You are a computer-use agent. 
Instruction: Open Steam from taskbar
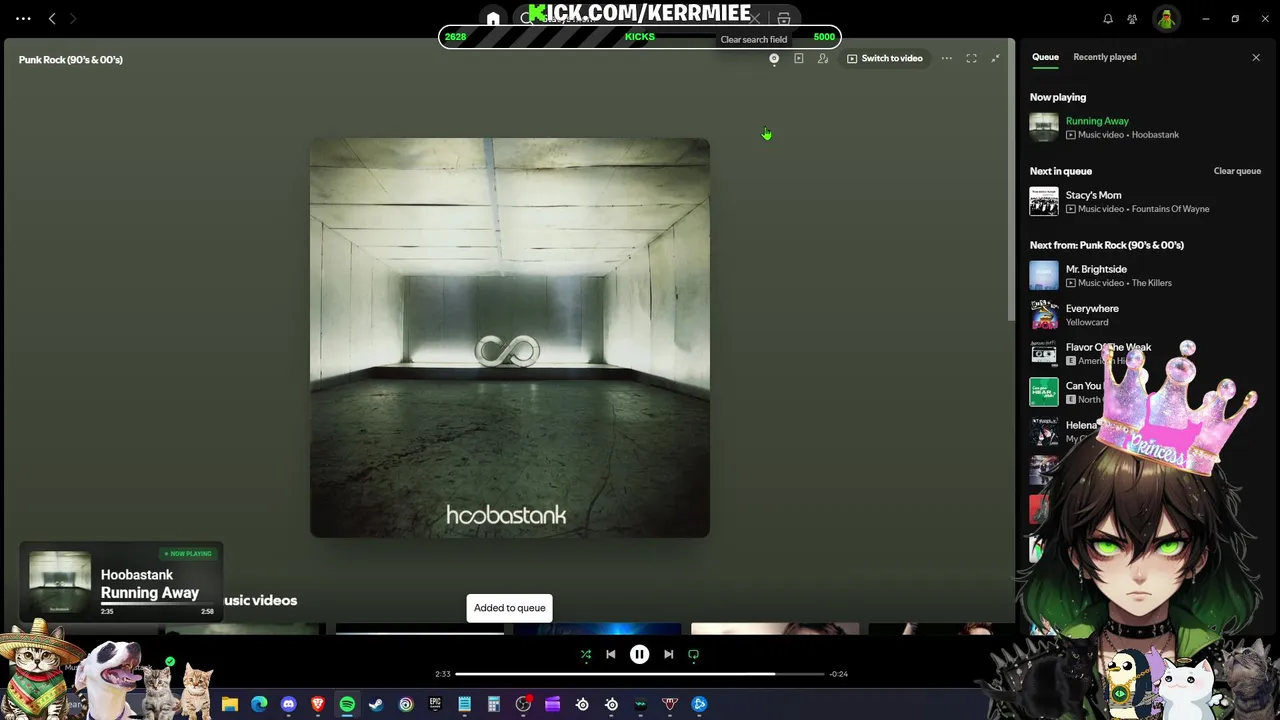pos(376,704)
